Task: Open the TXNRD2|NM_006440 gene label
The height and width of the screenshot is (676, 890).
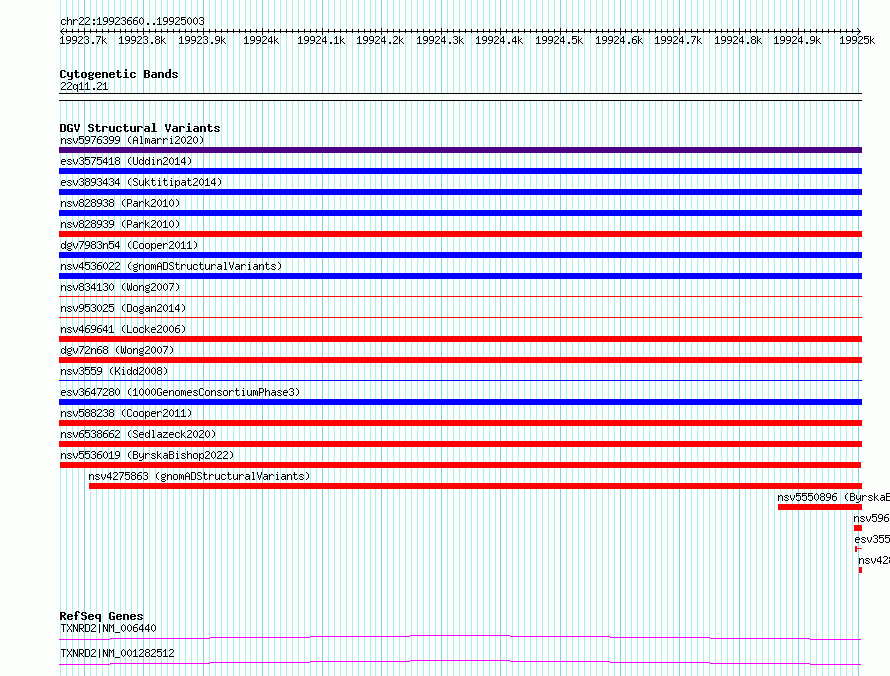Action: pos(108,628)
